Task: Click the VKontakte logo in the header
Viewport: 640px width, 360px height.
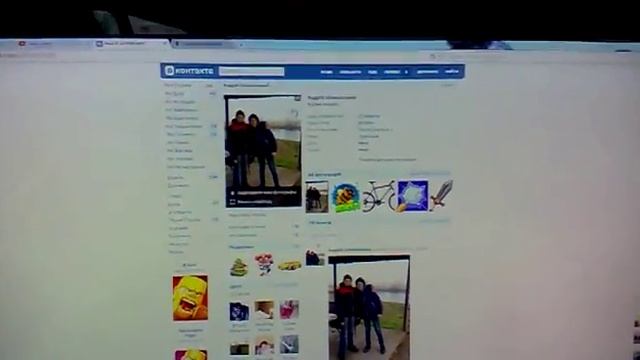Action: click(x=189, y=71)
